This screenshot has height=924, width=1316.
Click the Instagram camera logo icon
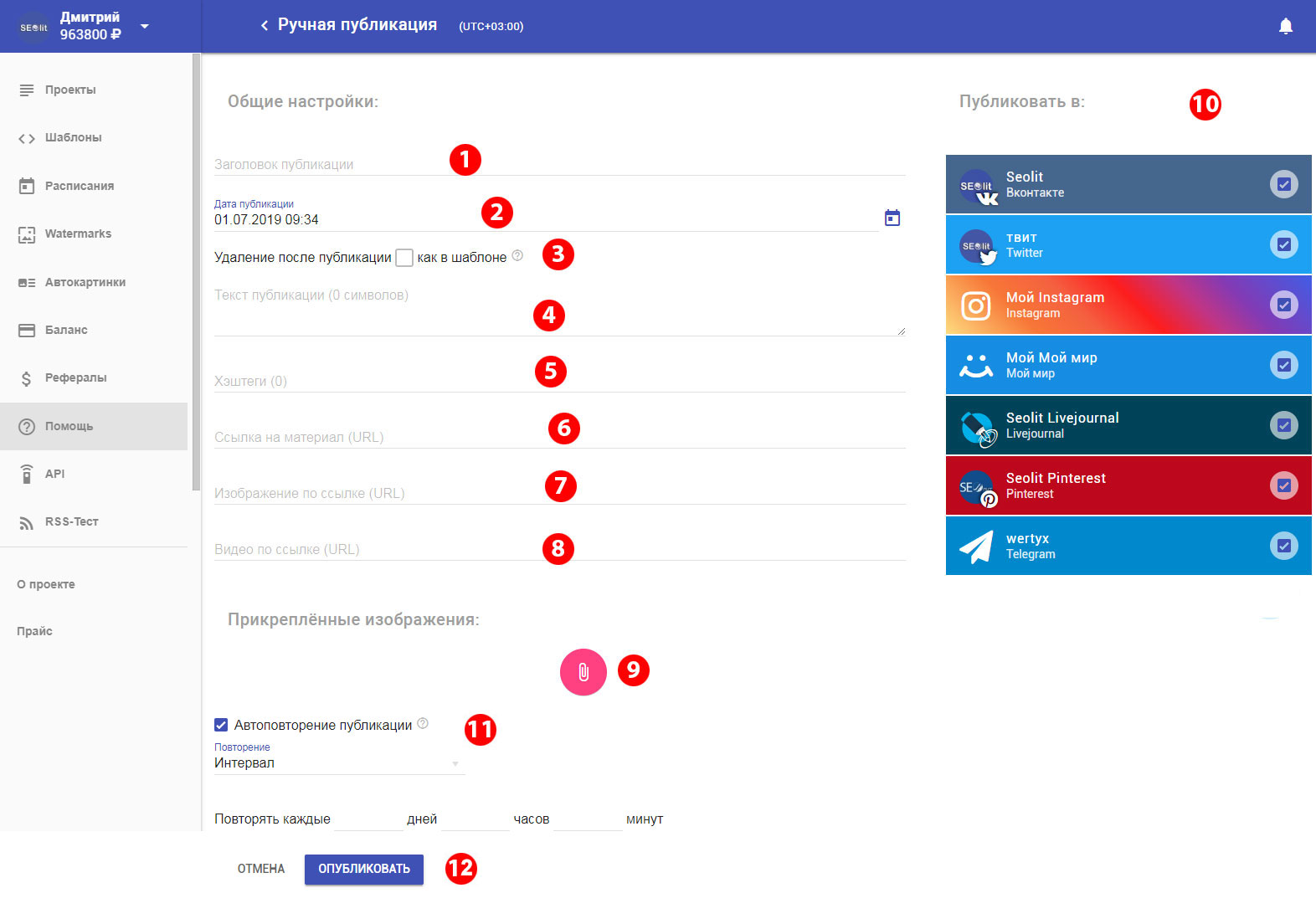pos(976,305)
